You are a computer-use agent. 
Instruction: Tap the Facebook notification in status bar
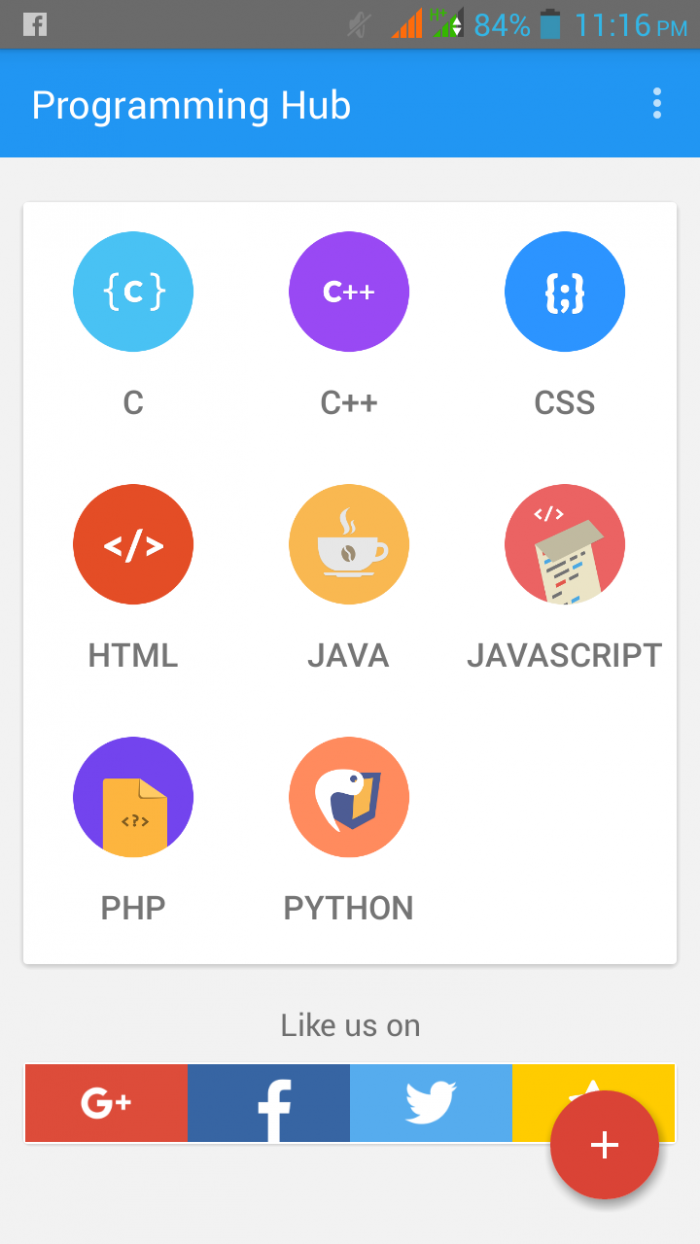point(35,25)
